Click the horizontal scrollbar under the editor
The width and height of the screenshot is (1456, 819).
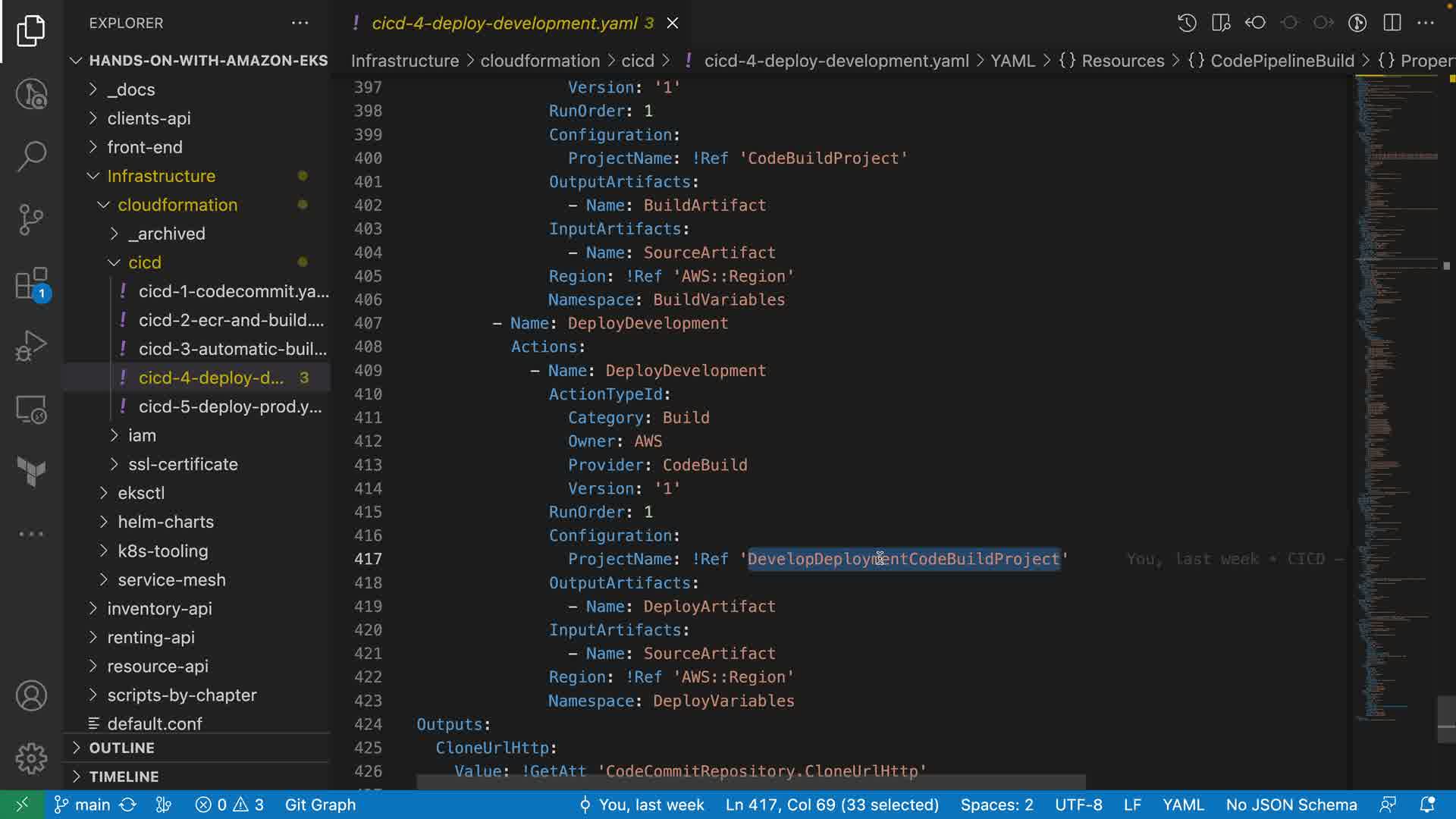(751, 782)
